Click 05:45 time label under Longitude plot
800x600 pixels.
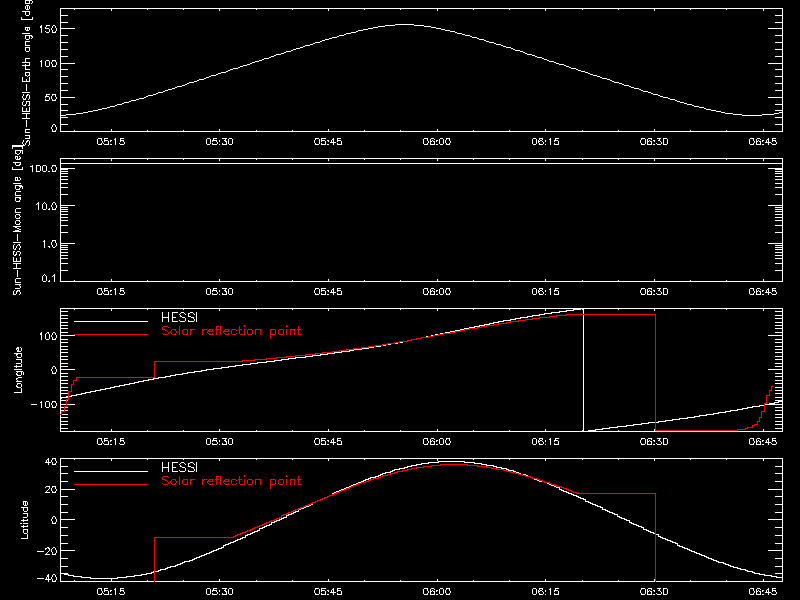pos(328,441)
